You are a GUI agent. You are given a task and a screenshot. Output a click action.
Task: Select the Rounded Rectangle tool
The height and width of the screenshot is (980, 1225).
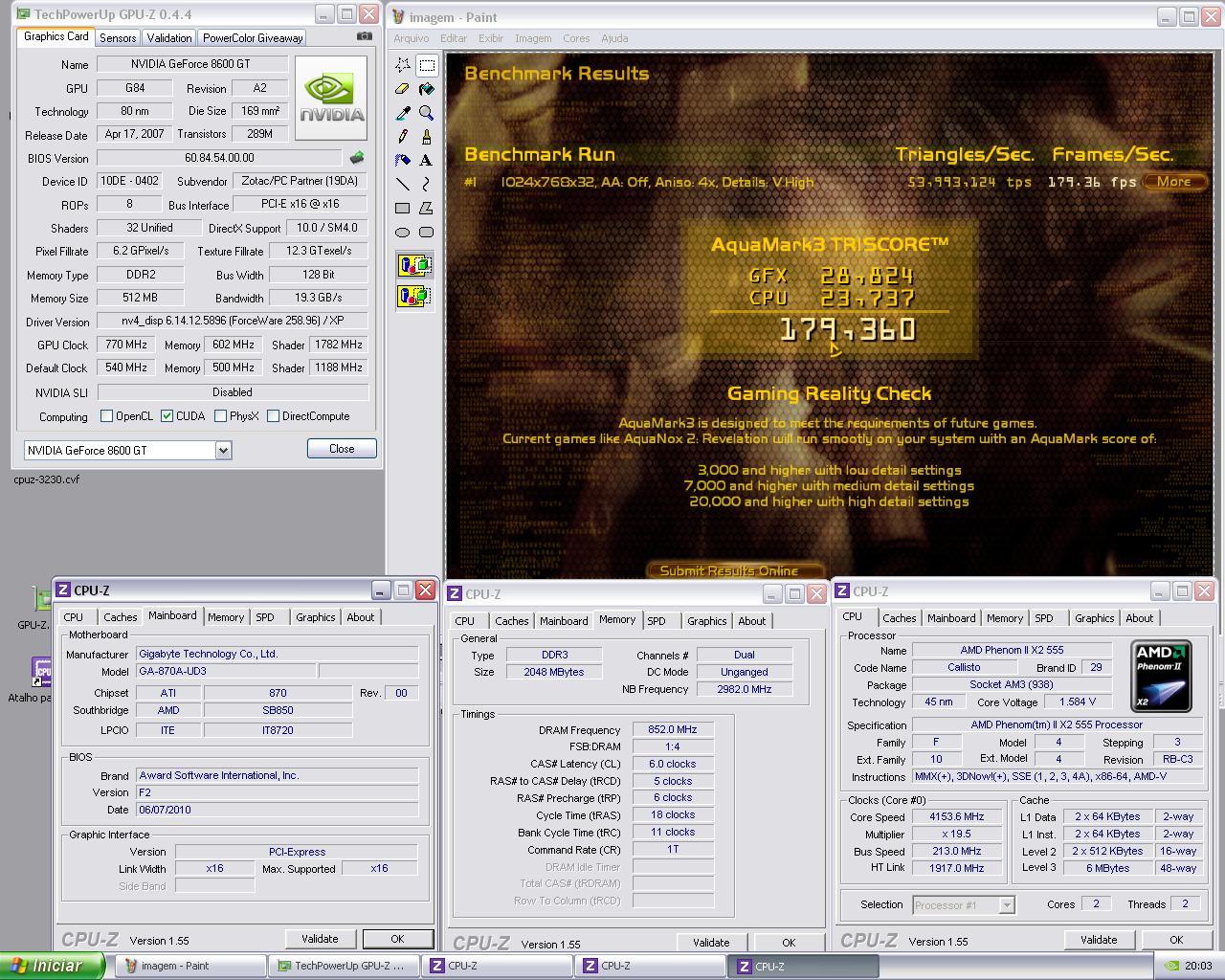pyautogui.click(x=427, y=232)
